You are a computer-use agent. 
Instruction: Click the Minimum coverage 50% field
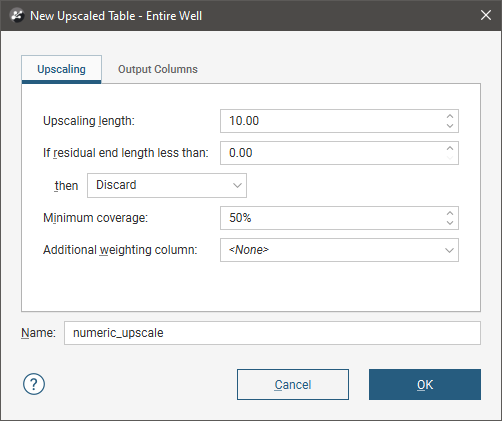point(332,218)
